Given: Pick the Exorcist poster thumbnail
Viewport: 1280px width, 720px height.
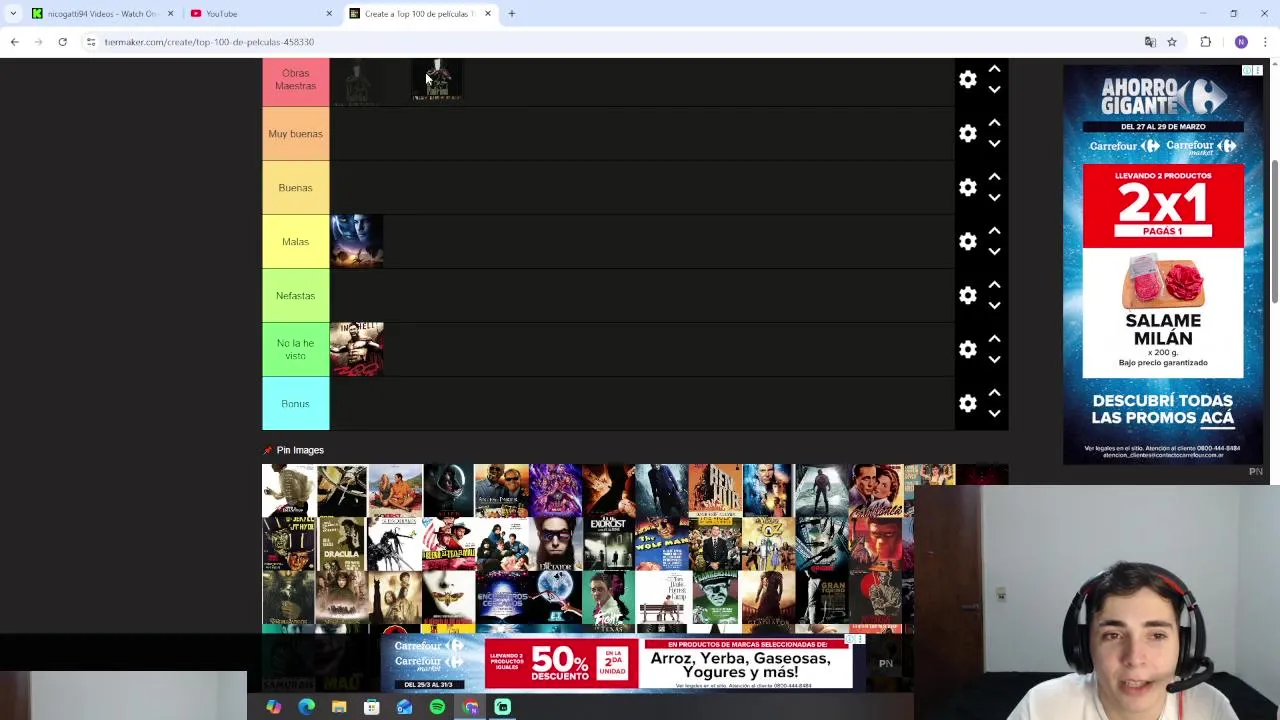Looking at the screenshot, I should pyautogui.click(x=608, y=544).
